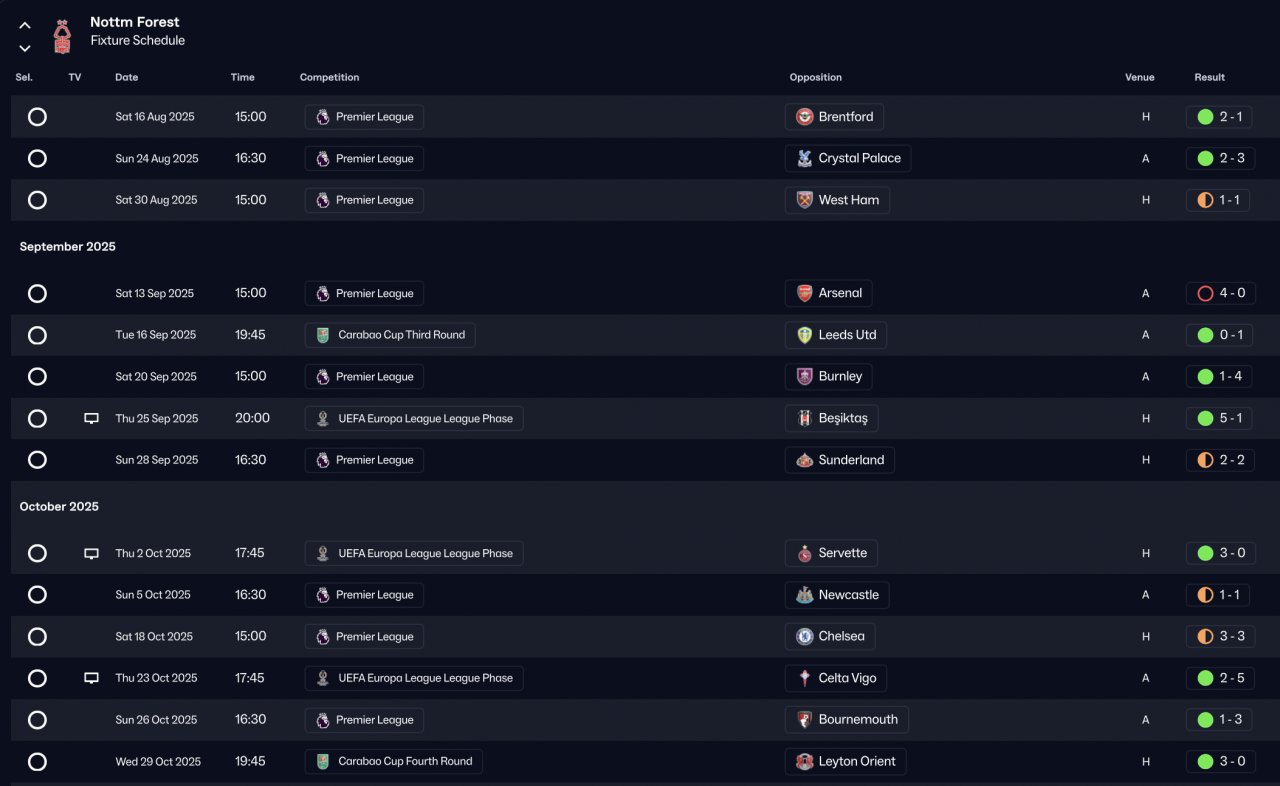Select the Leyton Orient fixture radio button
The width and height of the screenshot is (1280, 786).
[37, 762]
